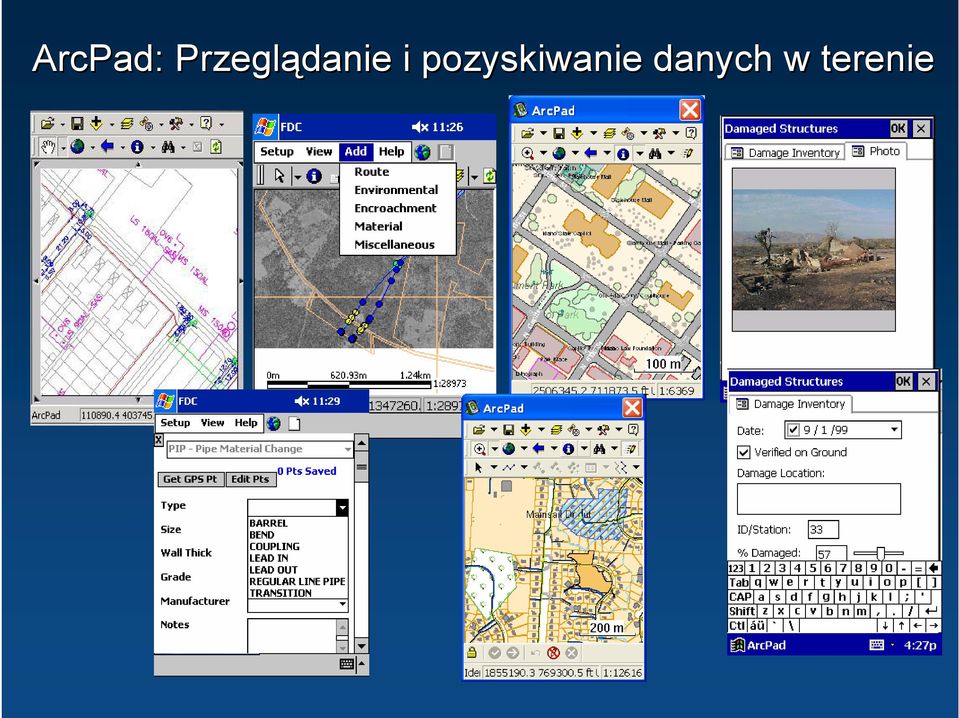Screen dimensions: 959x718
Task: Expand arrow beside globe in 100 m city-map ArcPad window
Action: (x=574, y=154)
